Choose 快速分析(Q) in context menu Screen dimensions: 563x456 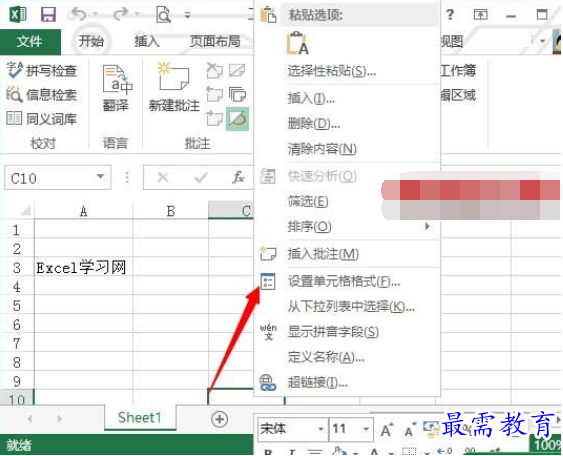[x=322, y=176]
